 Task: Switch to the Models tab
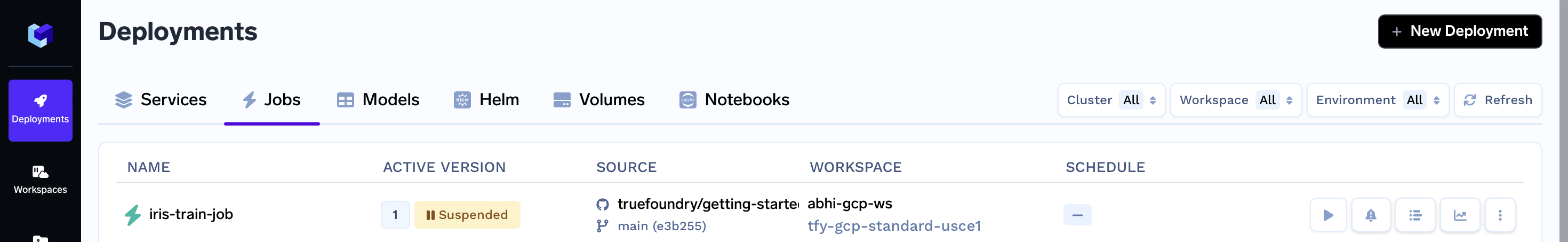pyautogui.click(x=378, y=100)
